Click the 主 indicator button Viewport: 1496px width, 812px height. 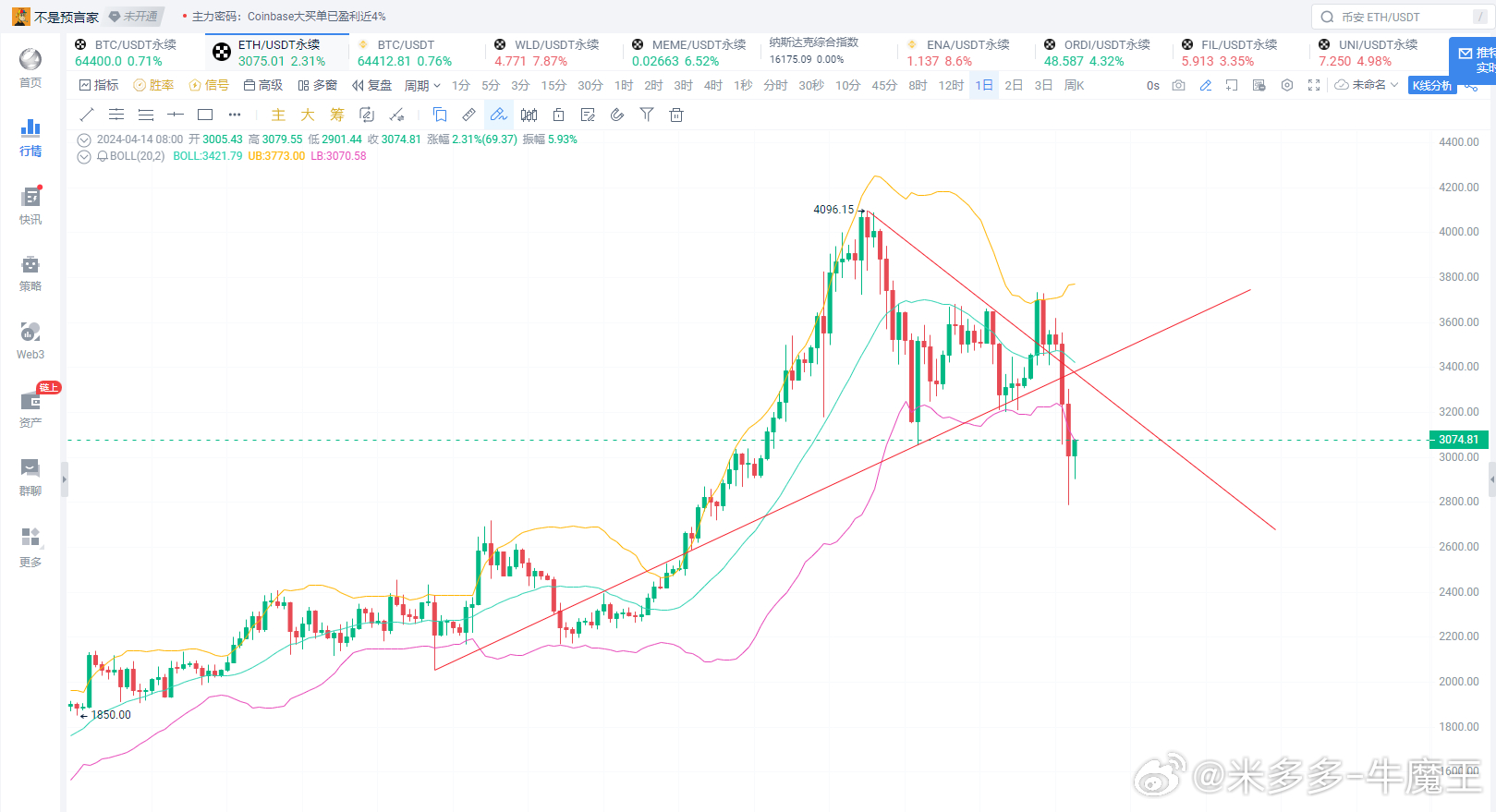point(278,115)
